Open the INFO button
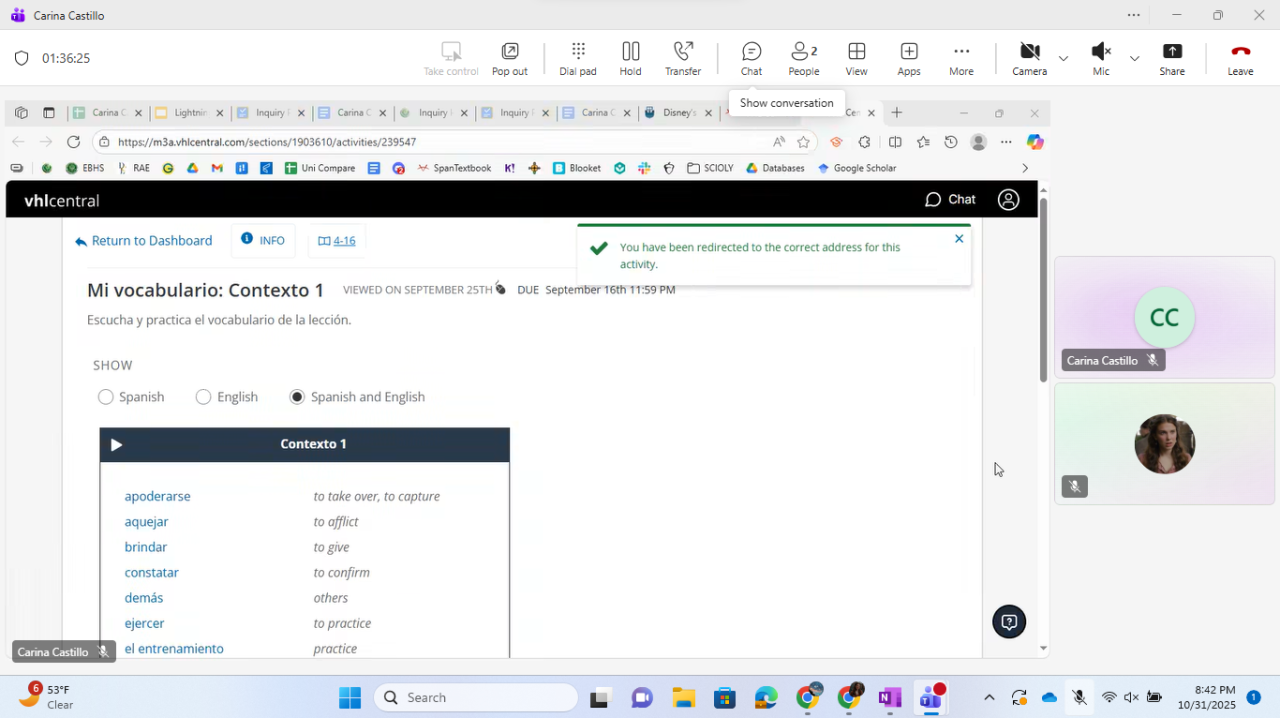 (x=263, y=240)
